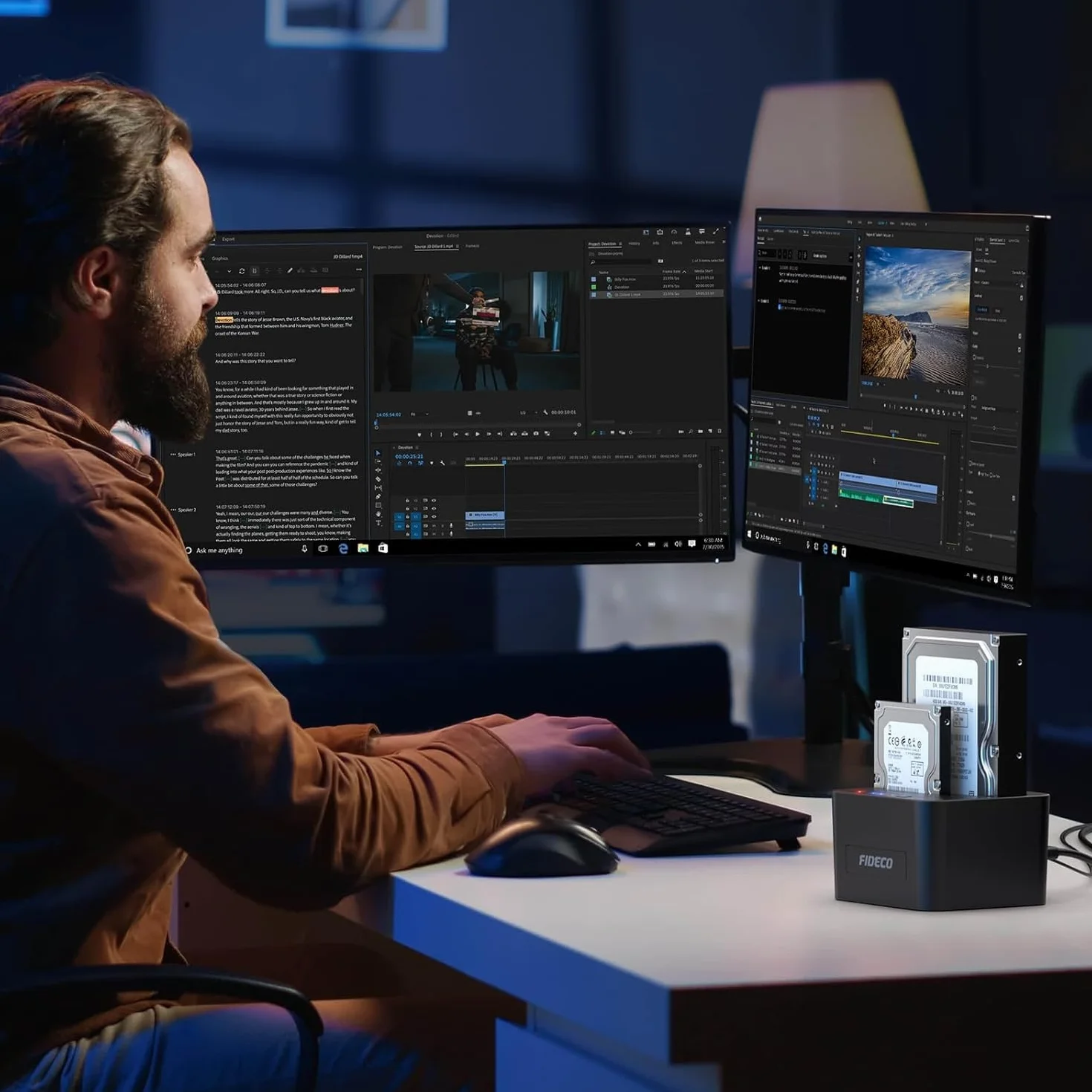Image resolution: width=1092 pixels, height=1092 pixels.
Task: Toggle Linked Selection in the left monitor timeline
Action: [x=420, y=464]
